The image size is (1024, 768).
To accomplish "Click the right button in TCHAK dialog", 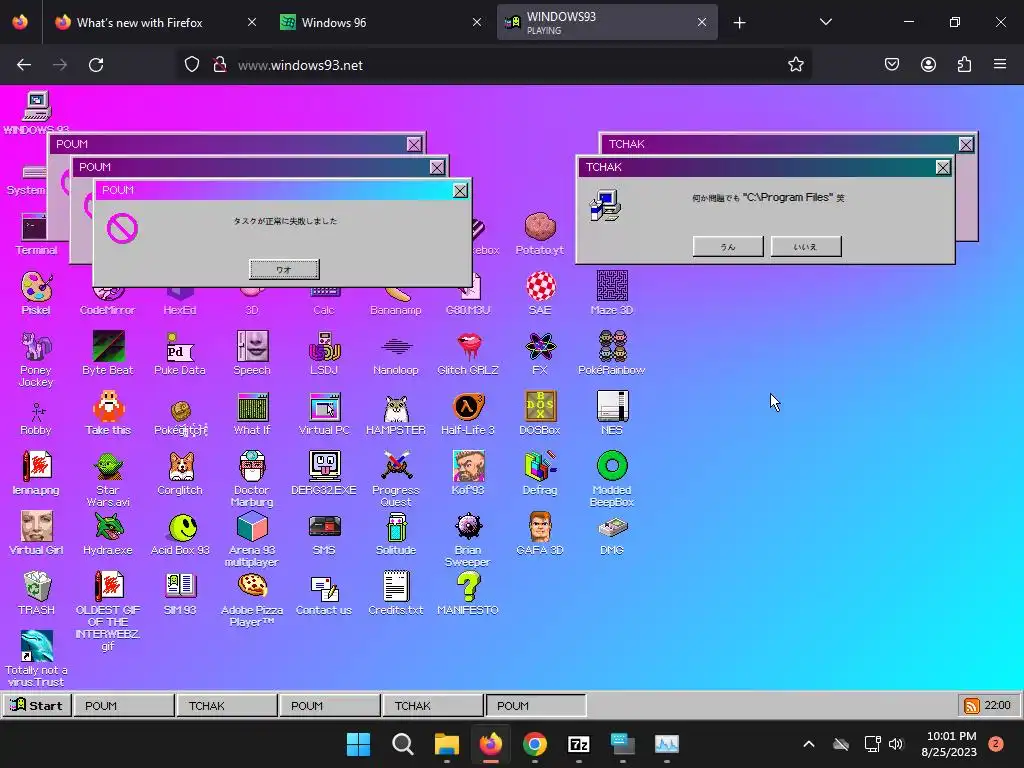I will [x=806, y=246].
